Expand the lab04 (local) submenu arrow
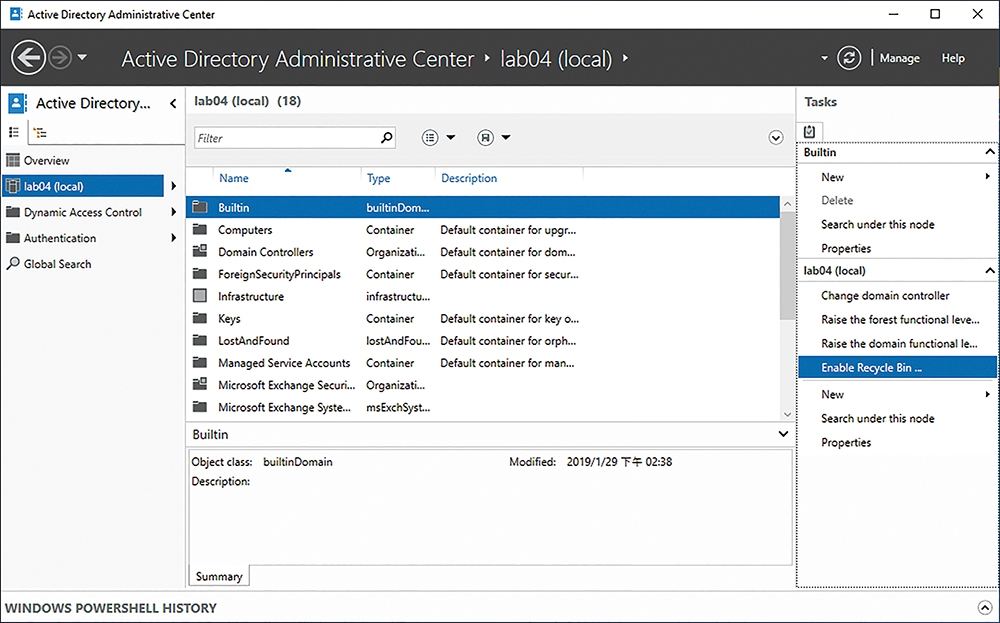Image resolution: width=1000 pixels, height=623 pixels. (x=173, y=186)
